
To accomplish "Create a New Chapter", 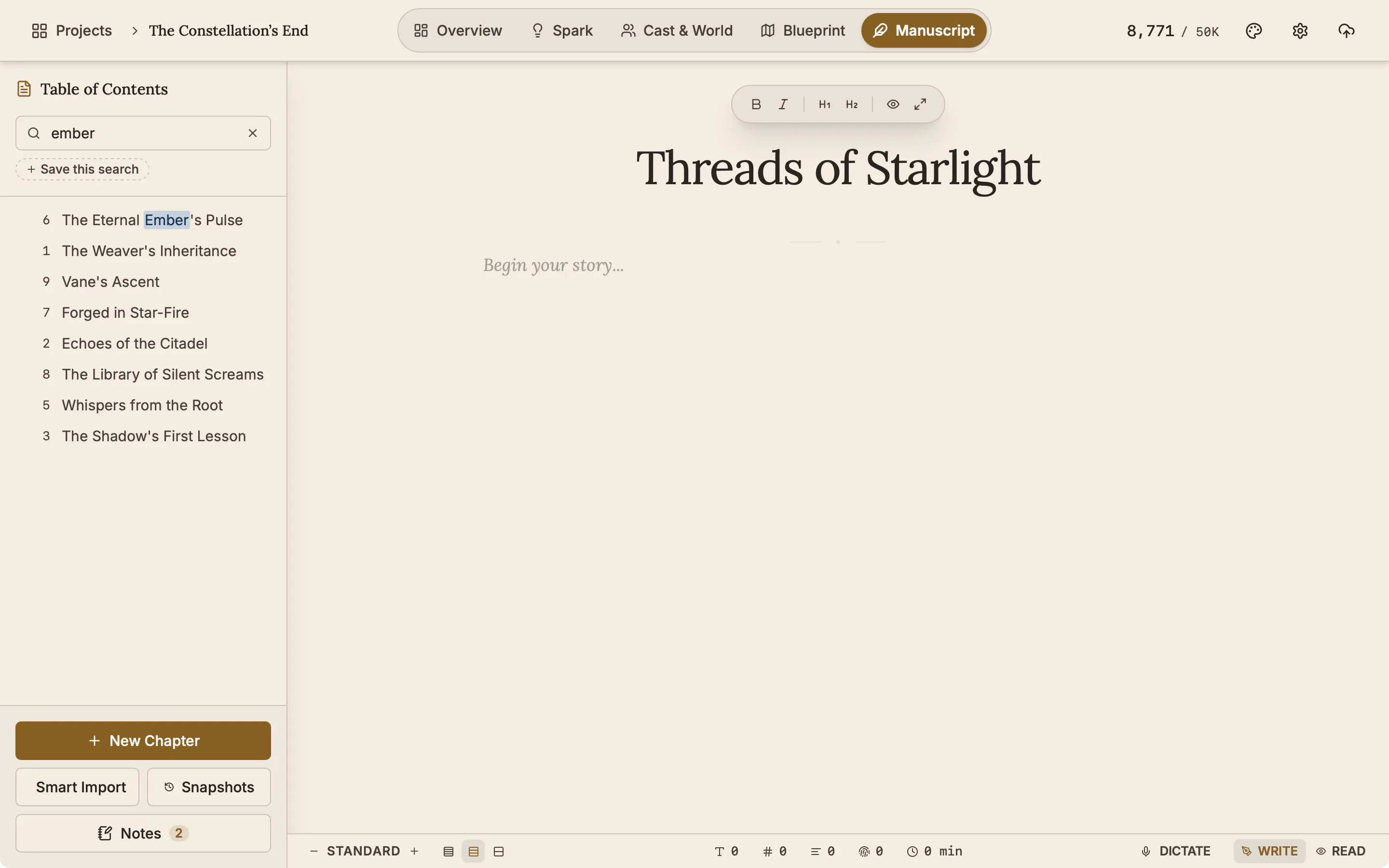I will click(x=143, y=741).
